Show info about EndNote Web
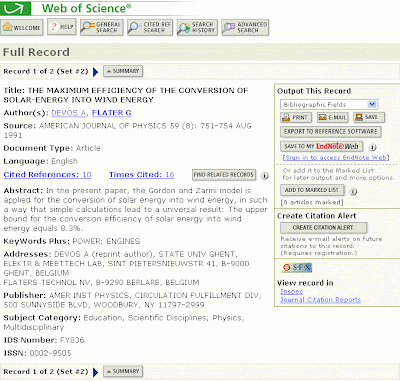Image resolution: width=400 pixels, height=381 pixels. [373, 147]
